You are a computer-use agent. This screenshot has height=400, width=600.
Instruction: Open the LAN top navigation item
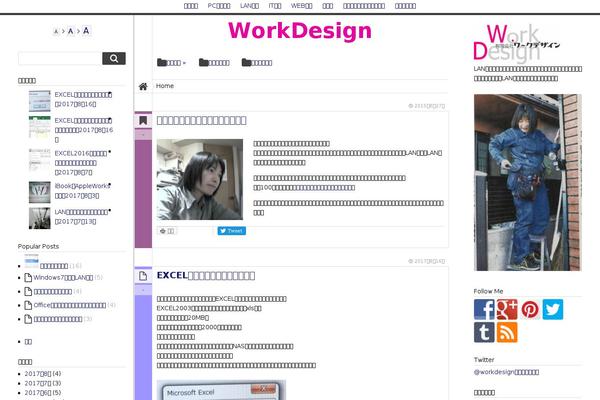249,6
